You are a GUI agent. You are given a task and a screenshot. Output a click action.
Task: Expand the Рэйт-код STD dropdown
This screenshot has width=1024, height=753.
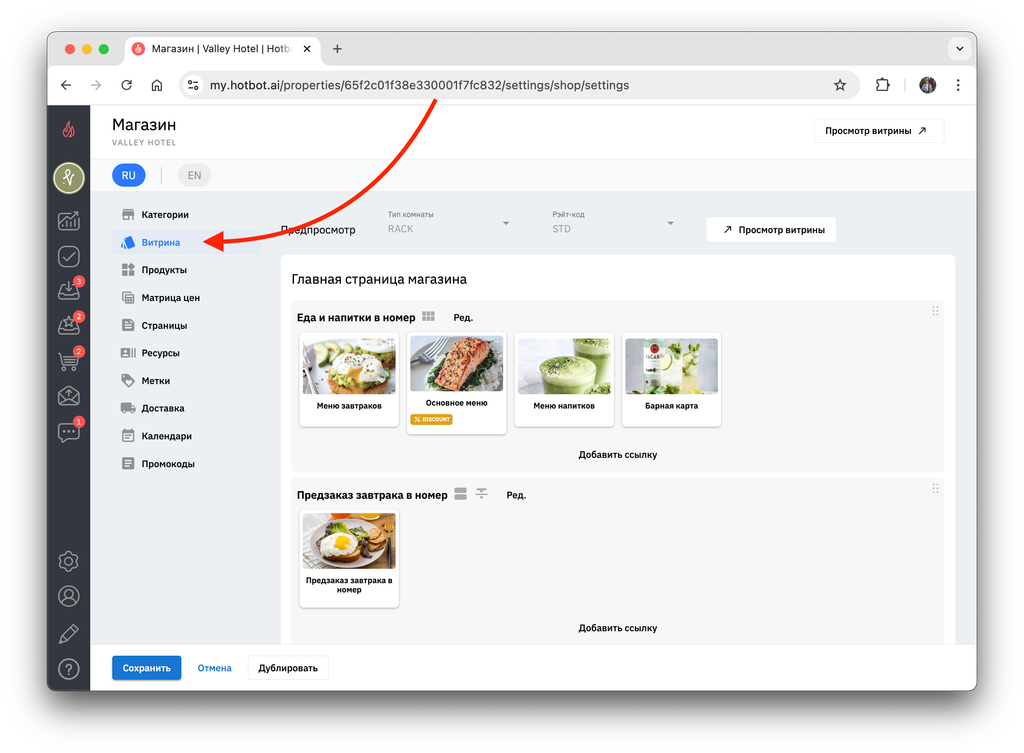(613, 223)
